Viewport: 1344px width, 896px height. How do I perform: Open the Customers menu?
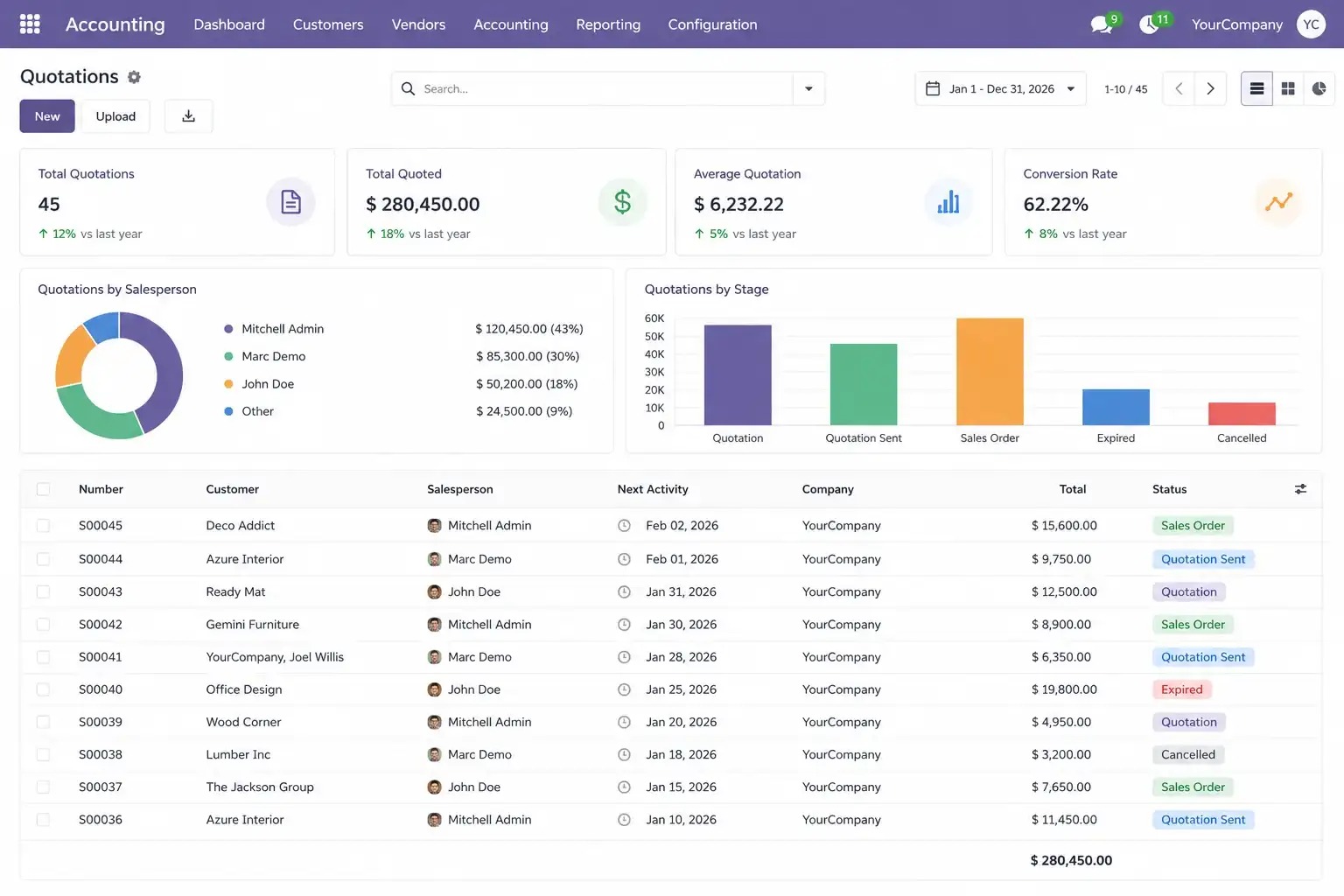328,24
